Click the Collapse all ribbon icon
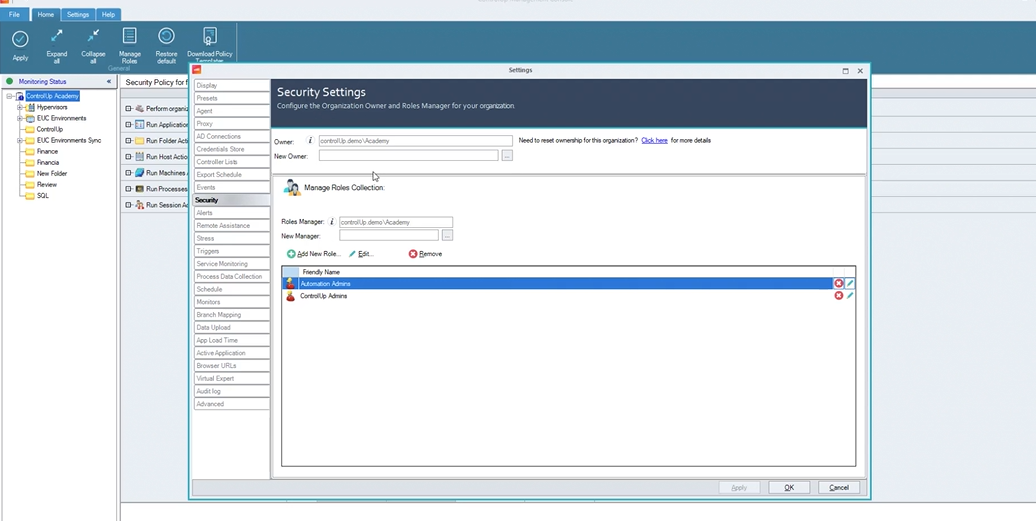 tap(93, 36)
